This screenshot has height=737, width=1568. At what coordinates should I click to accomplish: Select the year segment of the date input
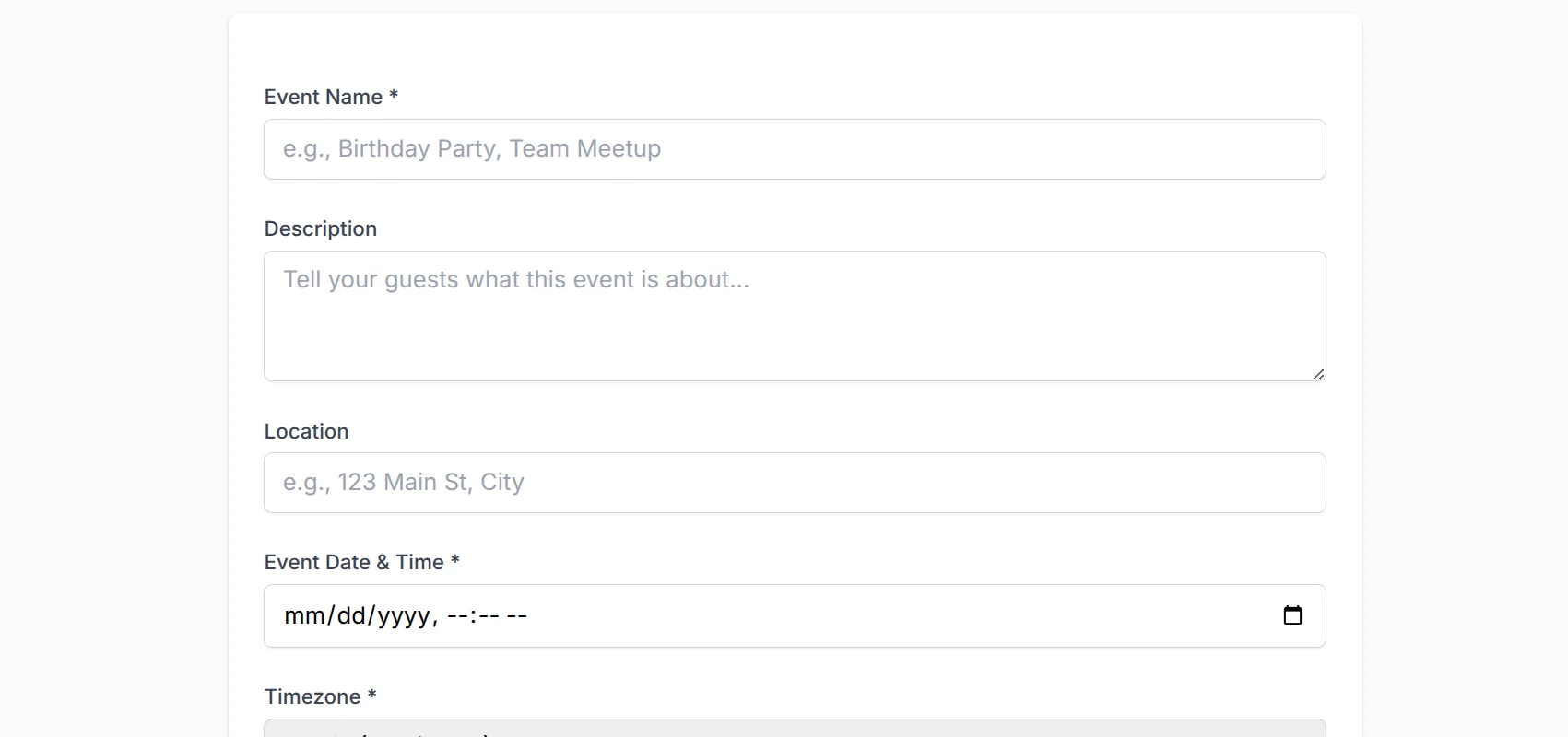(x=404, y=615)
